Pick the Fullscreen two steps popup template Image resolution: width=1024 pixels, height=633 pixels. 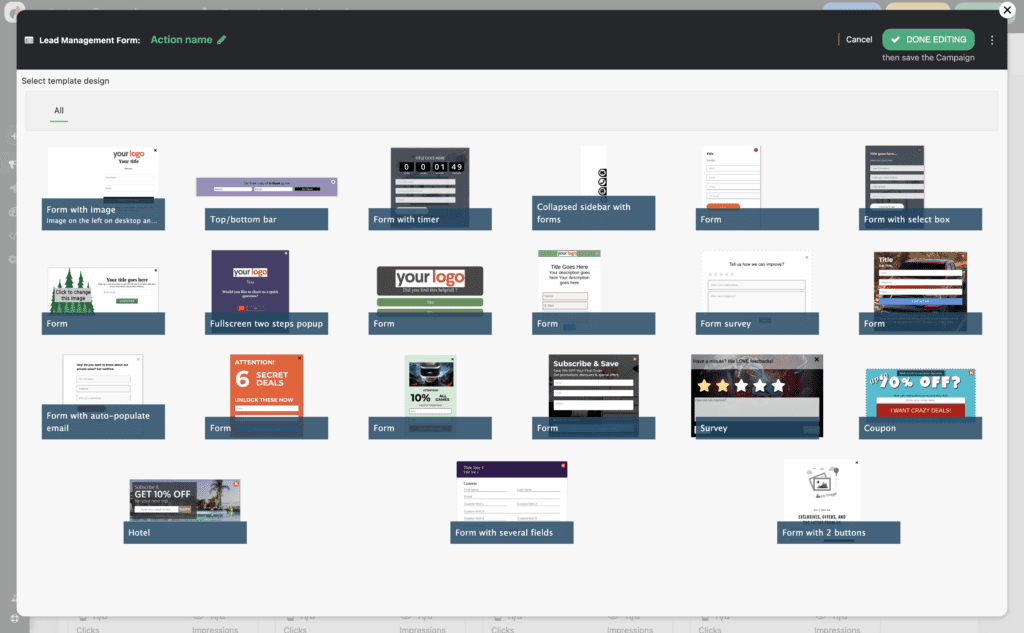click(266, 292)
